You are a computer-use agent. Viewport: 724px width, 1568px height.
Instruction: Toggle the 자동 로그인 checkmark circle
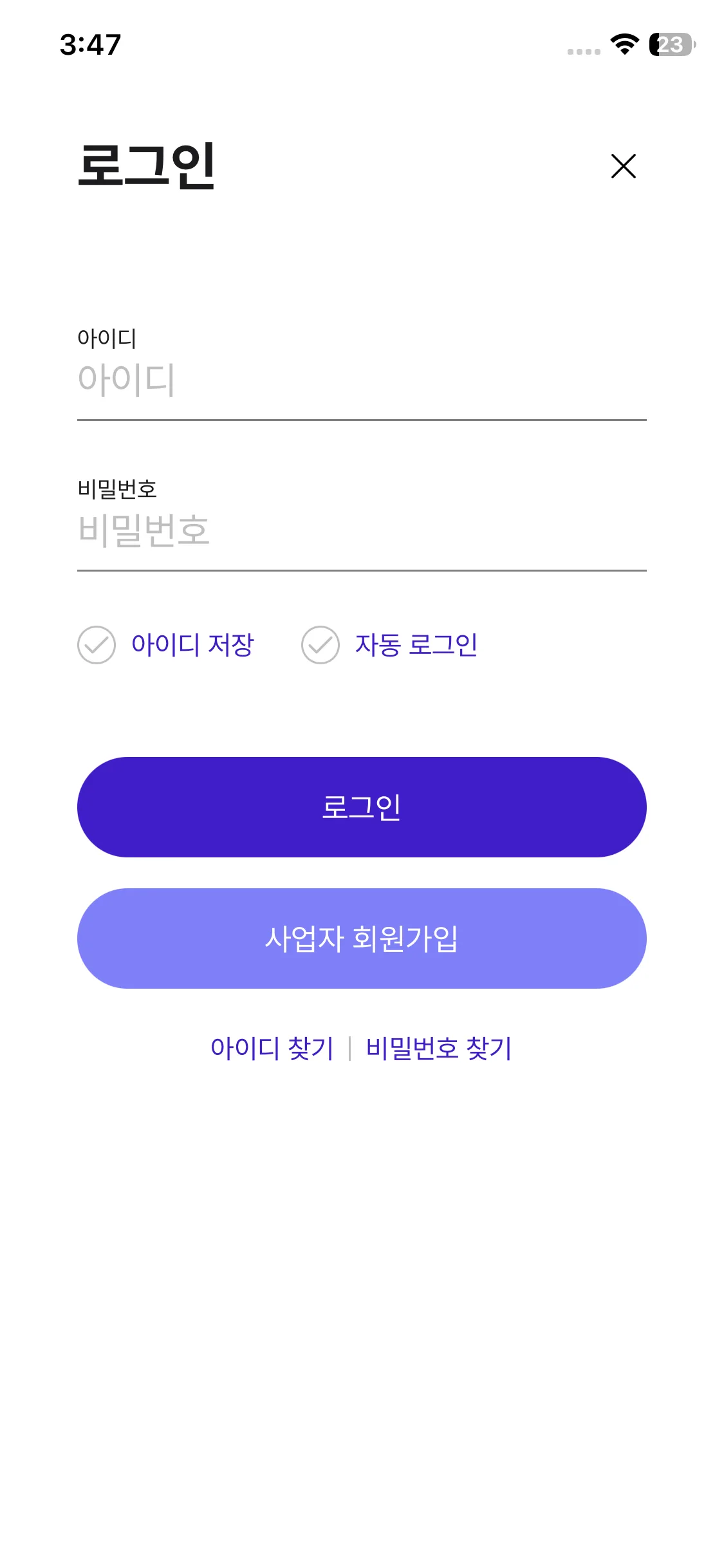coord(320,645)
